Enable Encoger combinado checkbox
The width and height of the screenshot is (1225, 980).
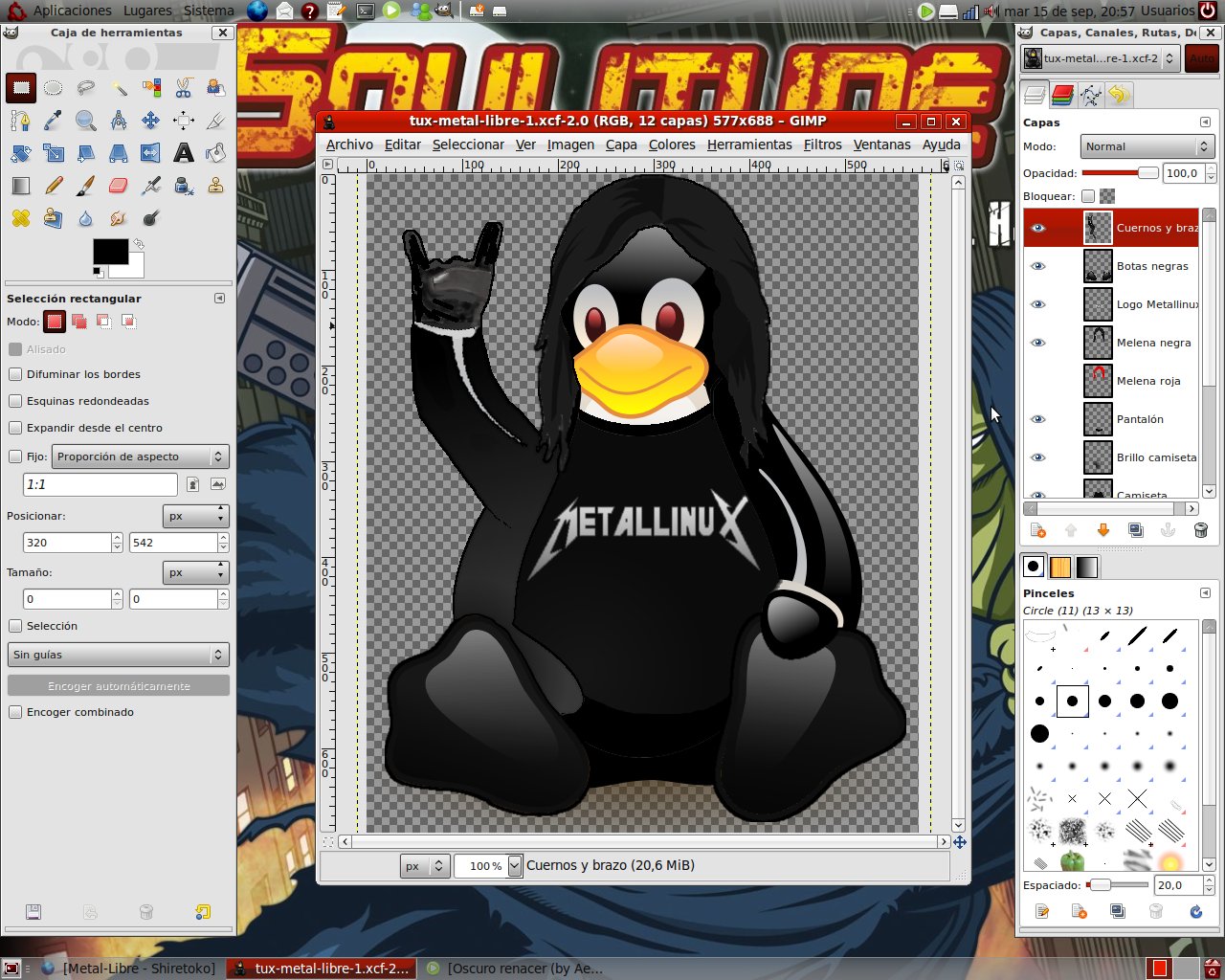[x=15, y=712]
